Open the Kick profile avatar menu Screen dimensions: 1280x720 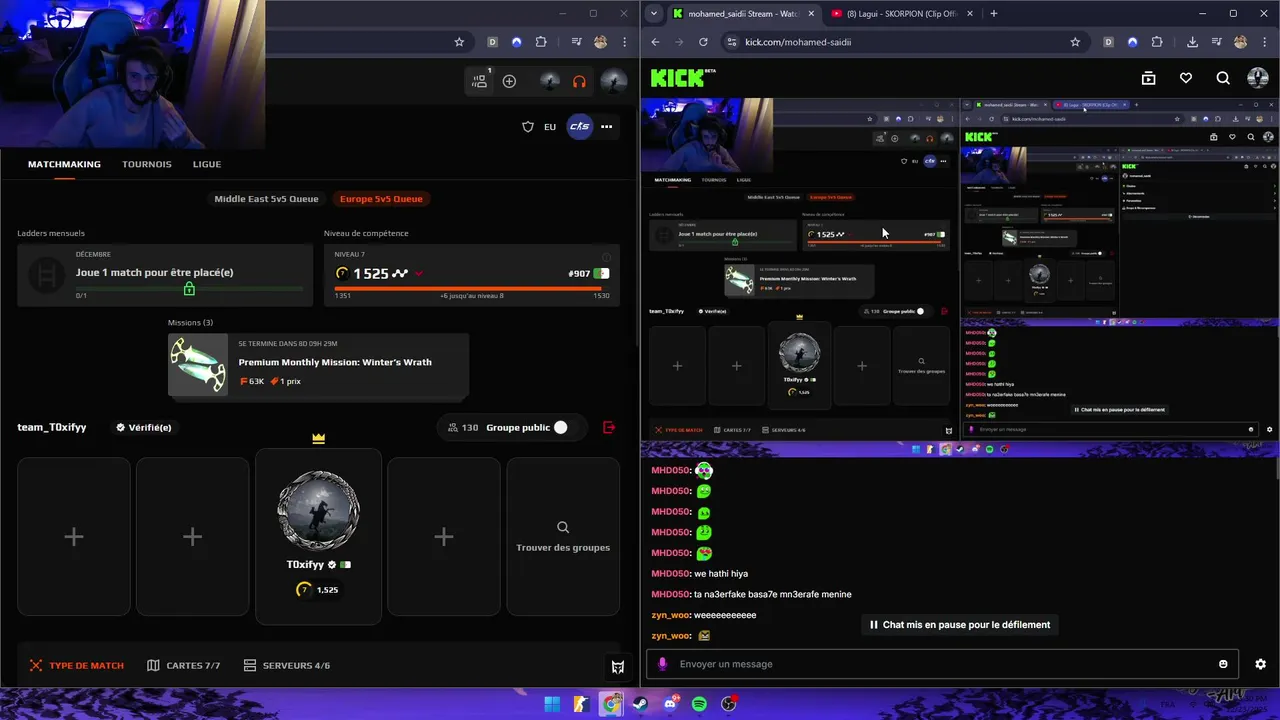[1258, 78]
